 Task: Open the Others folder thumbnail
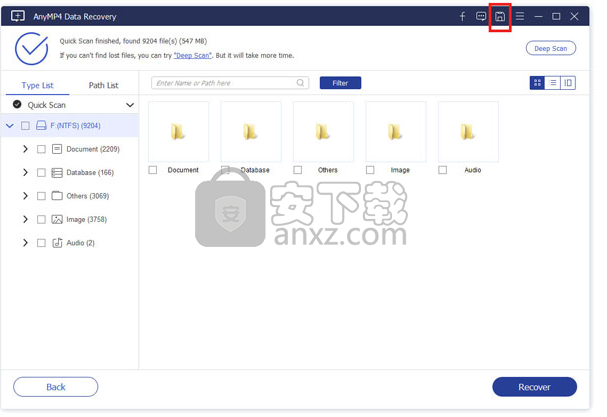[323, 132]
